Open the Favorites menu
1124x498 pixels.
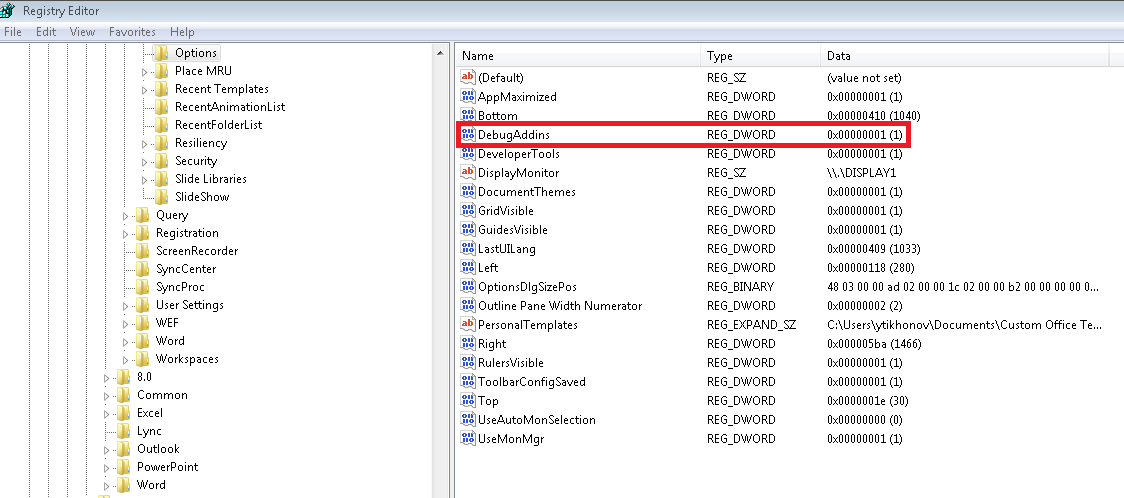(x=132, y=32)
